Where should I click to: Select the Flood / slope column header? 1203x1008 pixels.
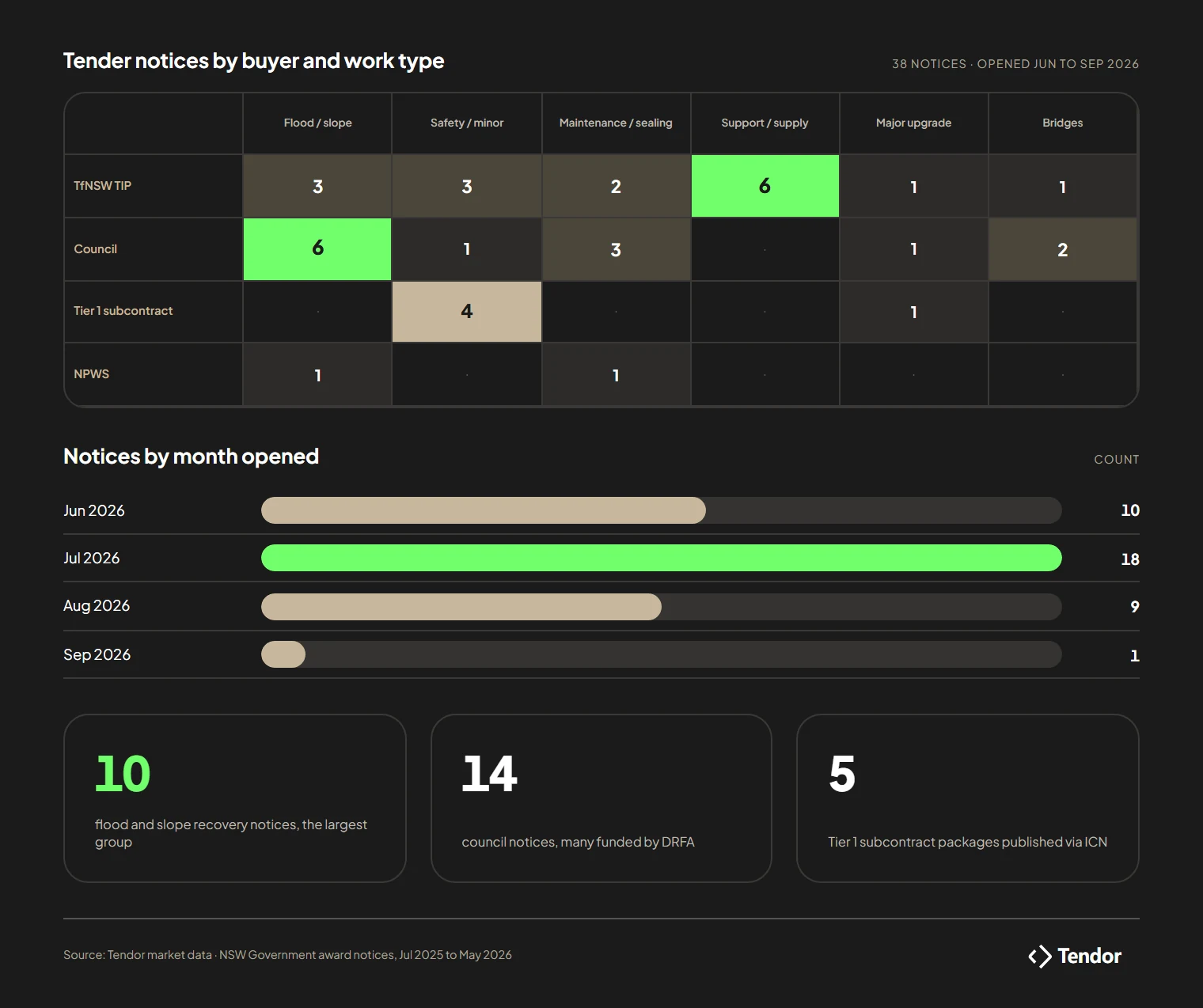(x=317, y=123)
